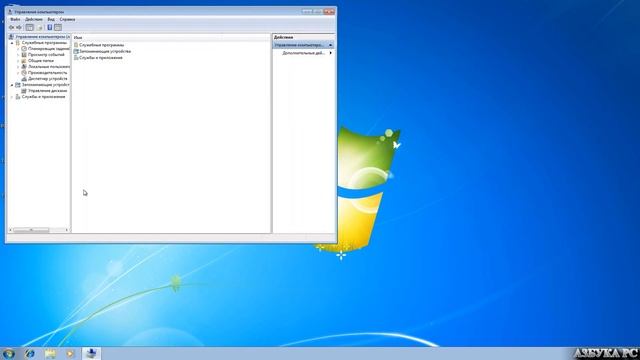Open Диспетчер устройств in the tree
The height and width of the screenshot is (360, 640).
click(47, 78)
